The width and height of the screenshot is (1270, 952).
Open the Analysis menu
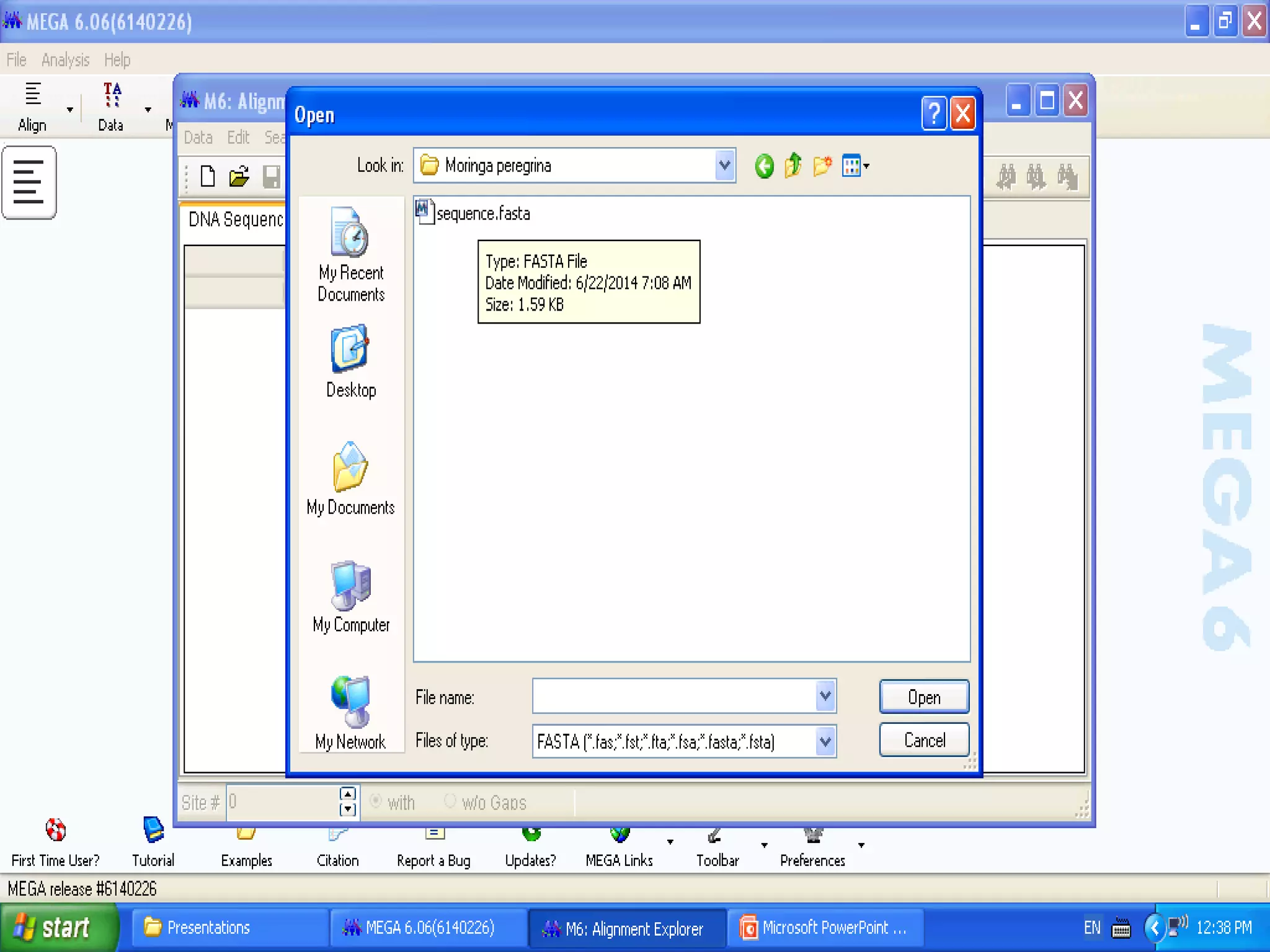point(65,60)
